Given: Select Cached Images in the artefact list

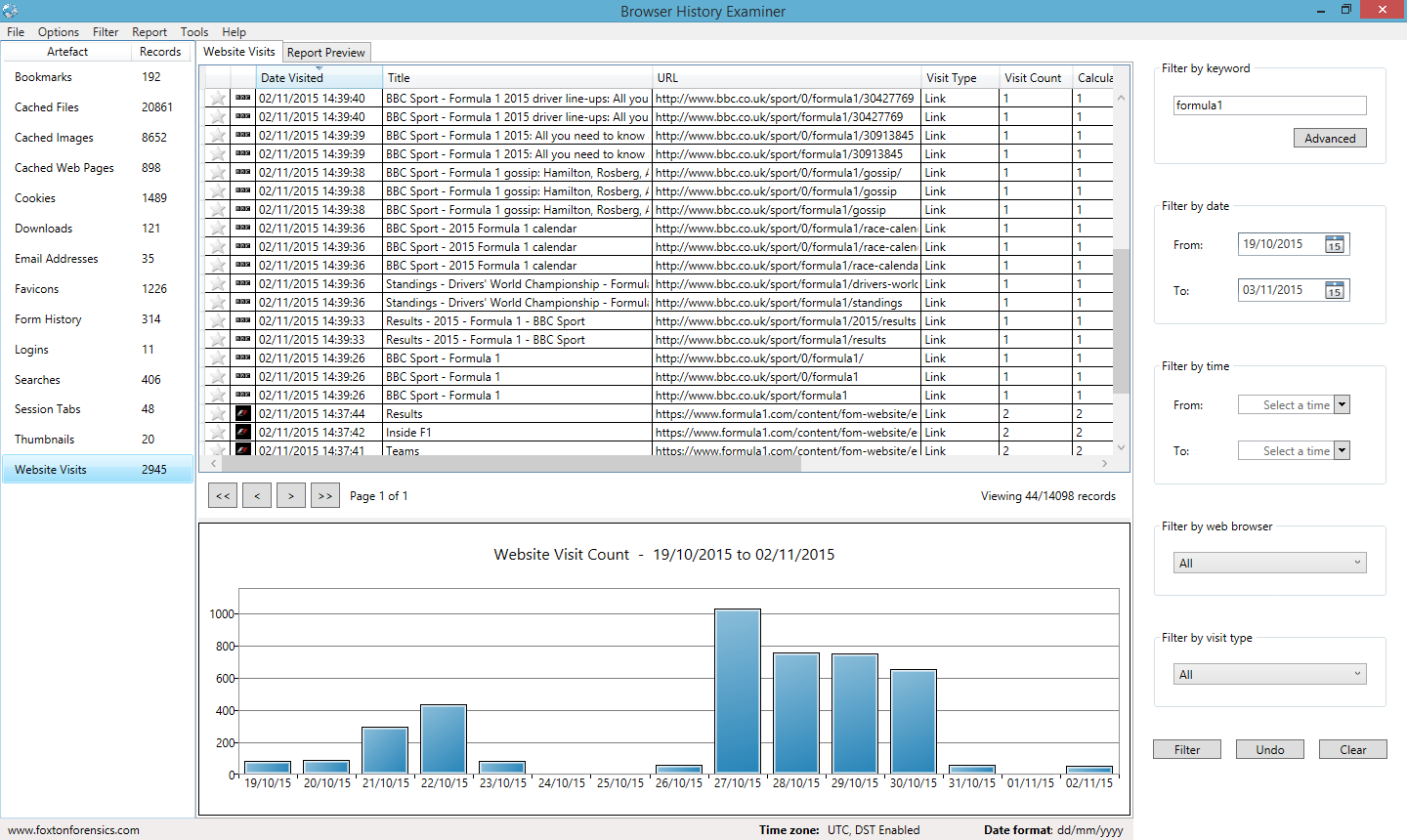Looking at the screenshot, I should [55, 138].
